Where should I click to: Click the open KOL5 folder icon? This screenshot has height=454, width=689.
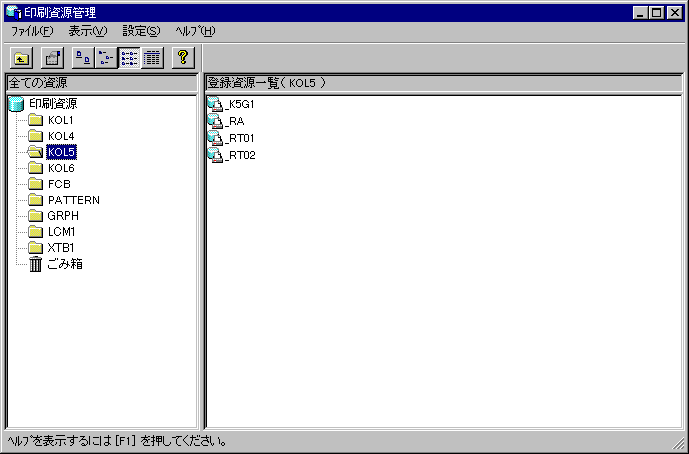pyautogui.click(x=35, y=152)
